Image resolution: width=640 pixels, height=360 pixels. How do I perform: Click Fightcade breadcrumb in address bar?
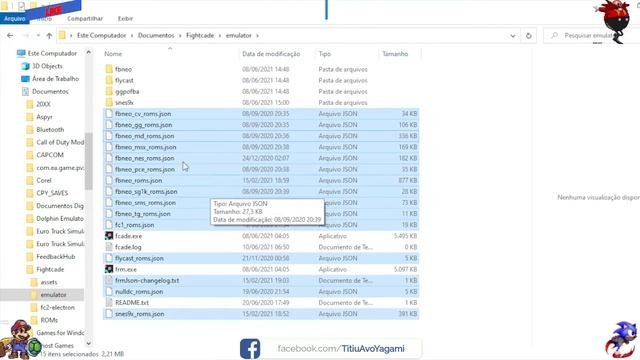click(200, 36)
